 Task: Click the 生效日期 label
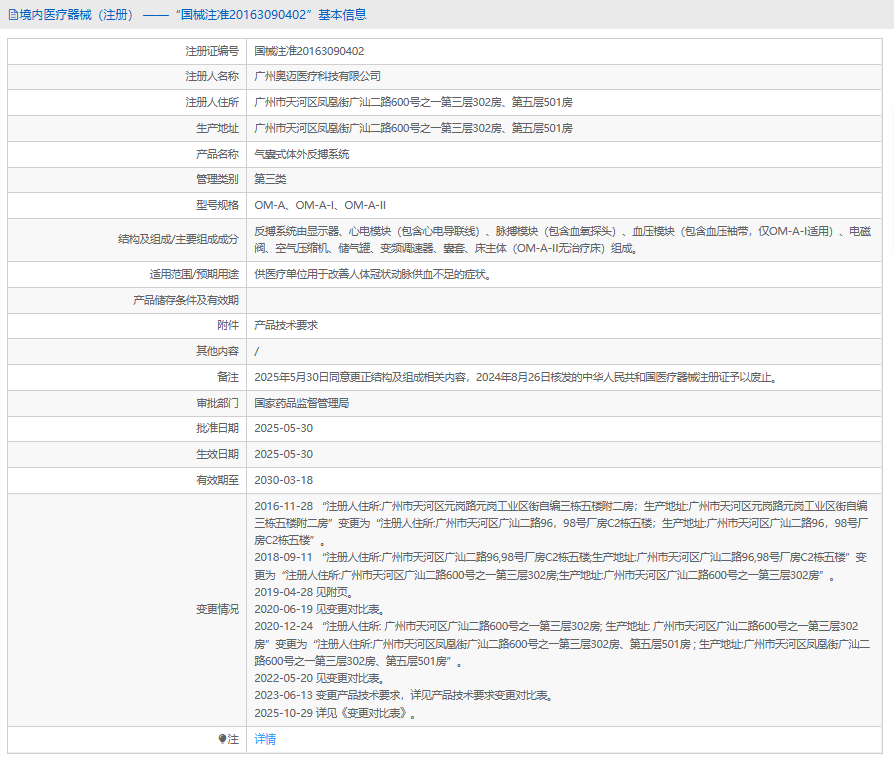coord(217,454)
